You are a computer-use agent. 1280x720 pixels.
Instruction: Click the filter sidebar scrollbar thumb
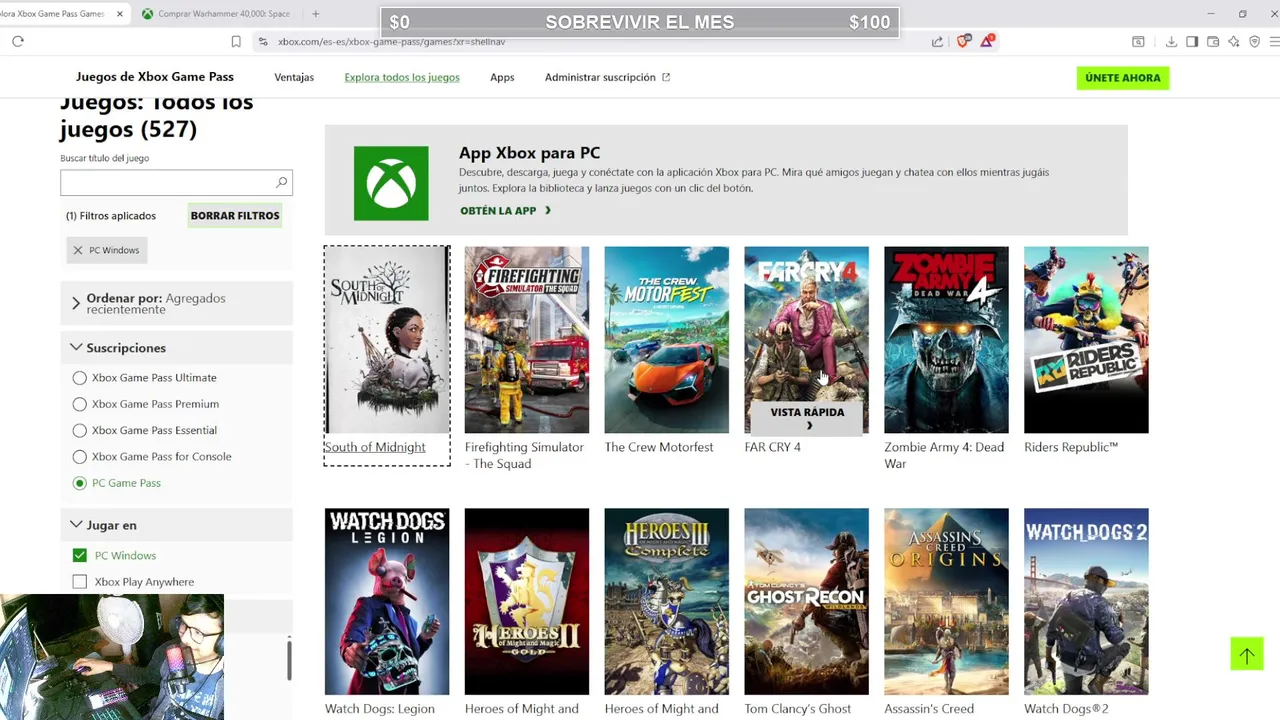pos(289,660)
